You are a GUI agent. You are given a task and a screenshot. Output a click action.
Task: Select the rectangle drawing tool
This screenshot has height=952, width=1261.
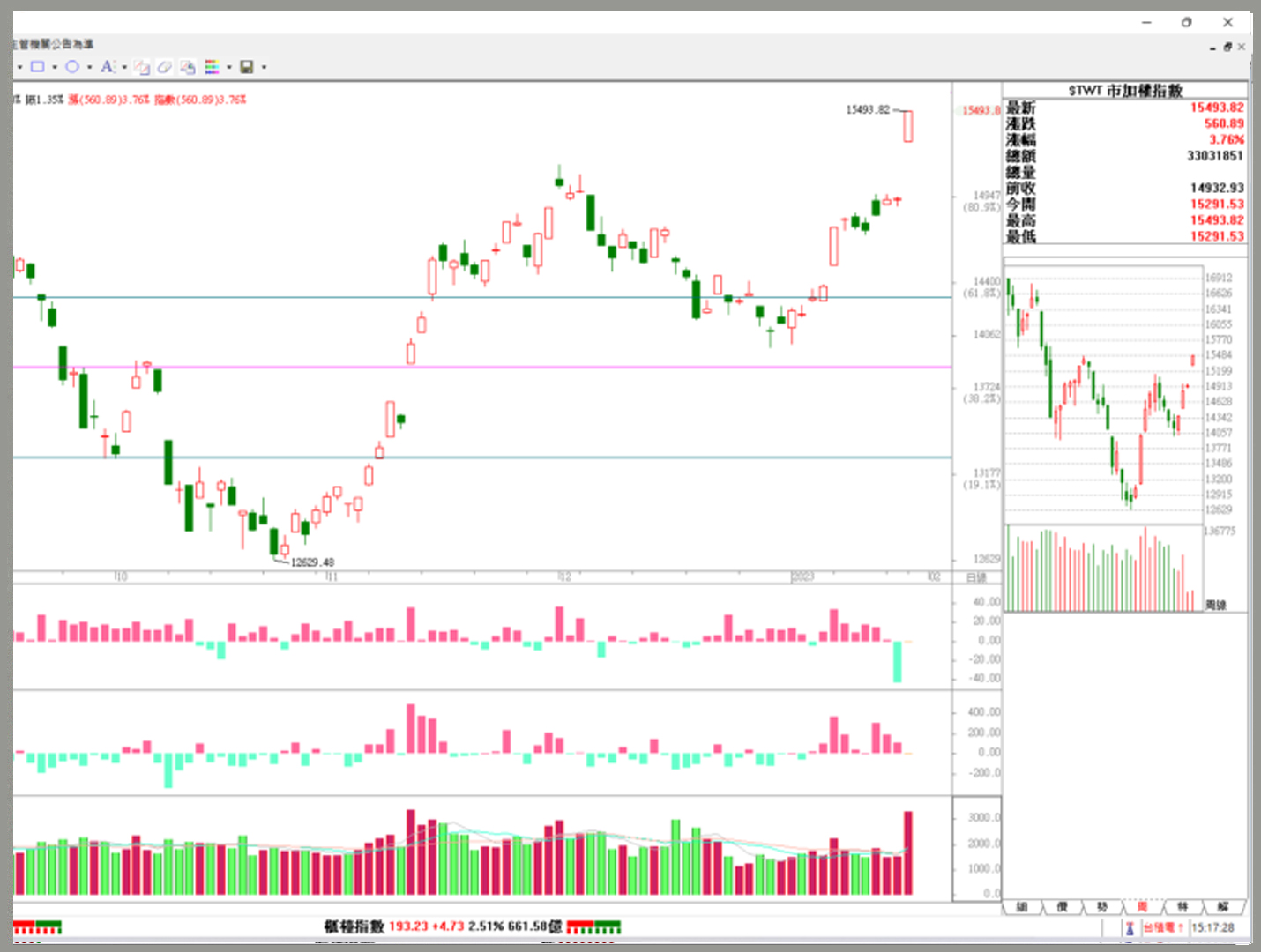(x=38, y=67)
